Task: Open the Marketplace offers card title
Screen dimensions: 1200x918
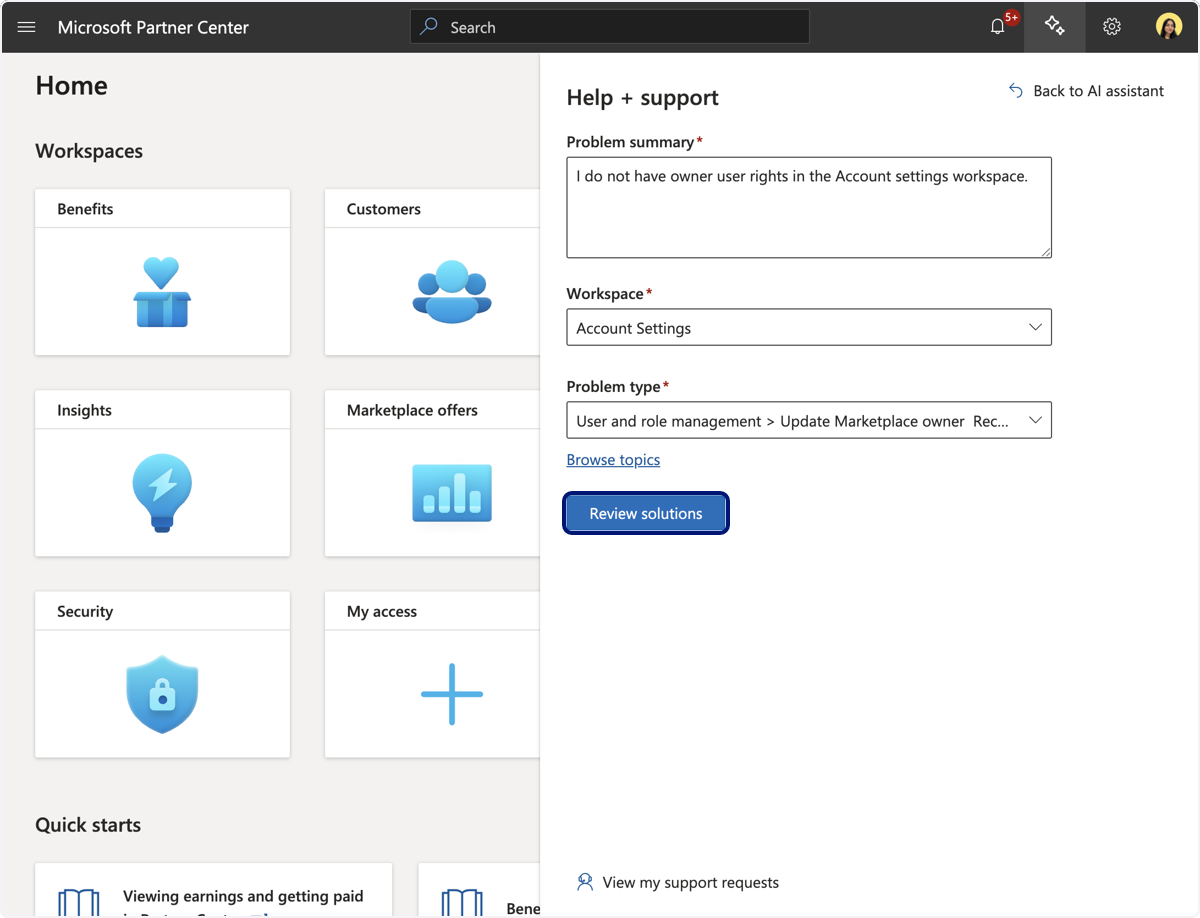Action: [412, 410]
